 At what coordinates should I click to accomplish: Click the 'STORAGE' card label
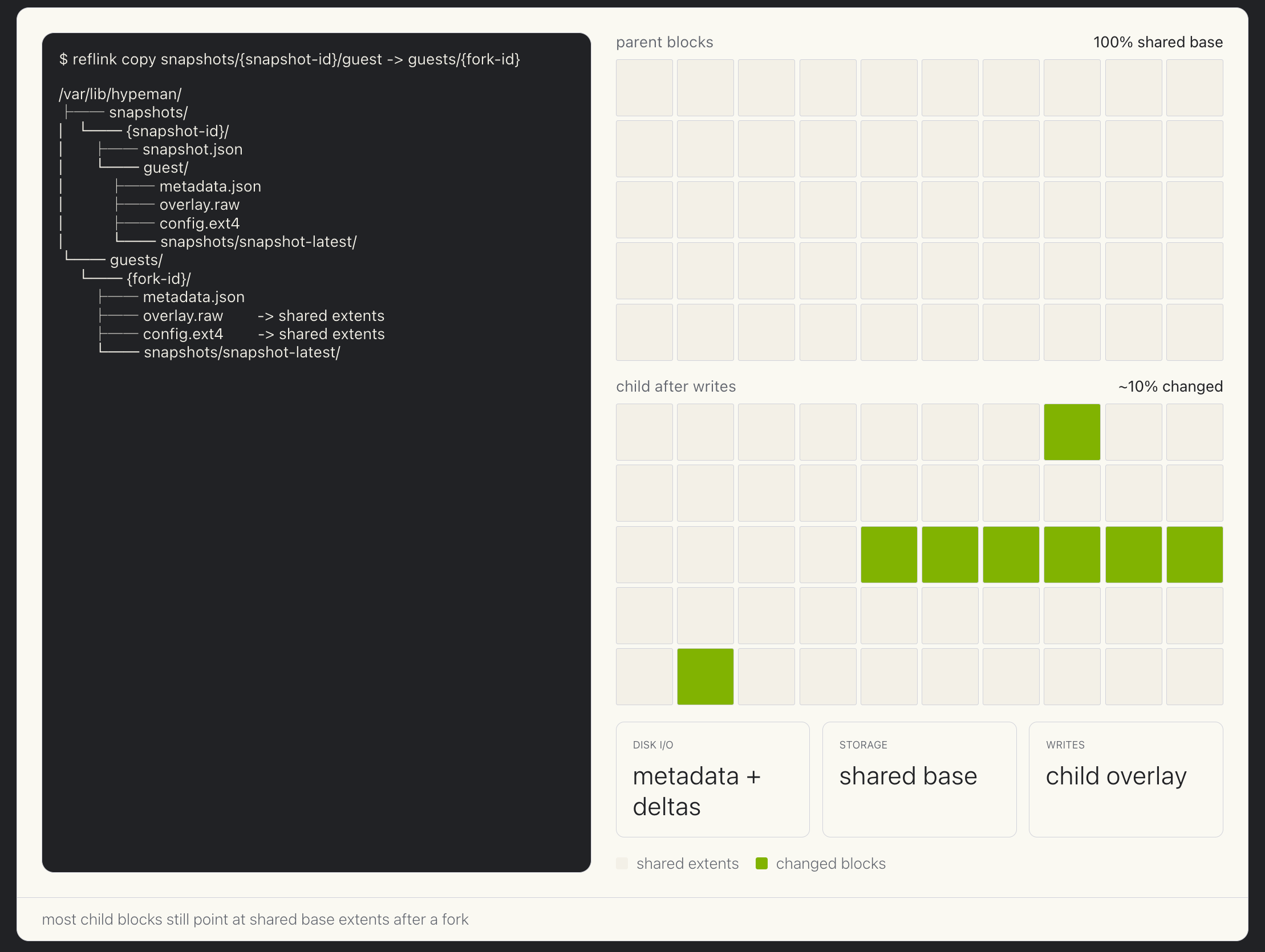point(863,745)
